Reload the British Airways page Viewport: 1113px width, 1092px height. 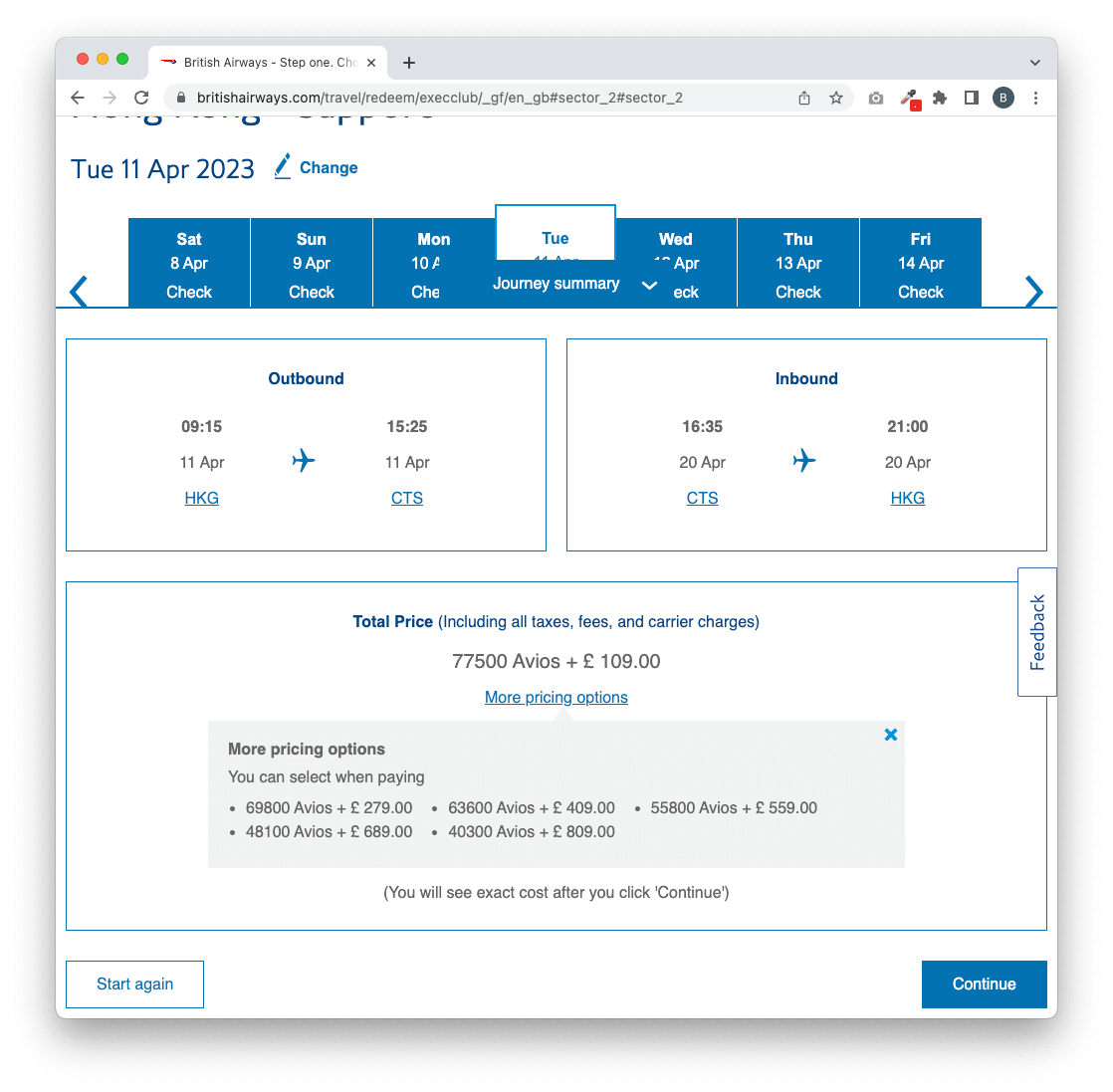coord(141,98)
